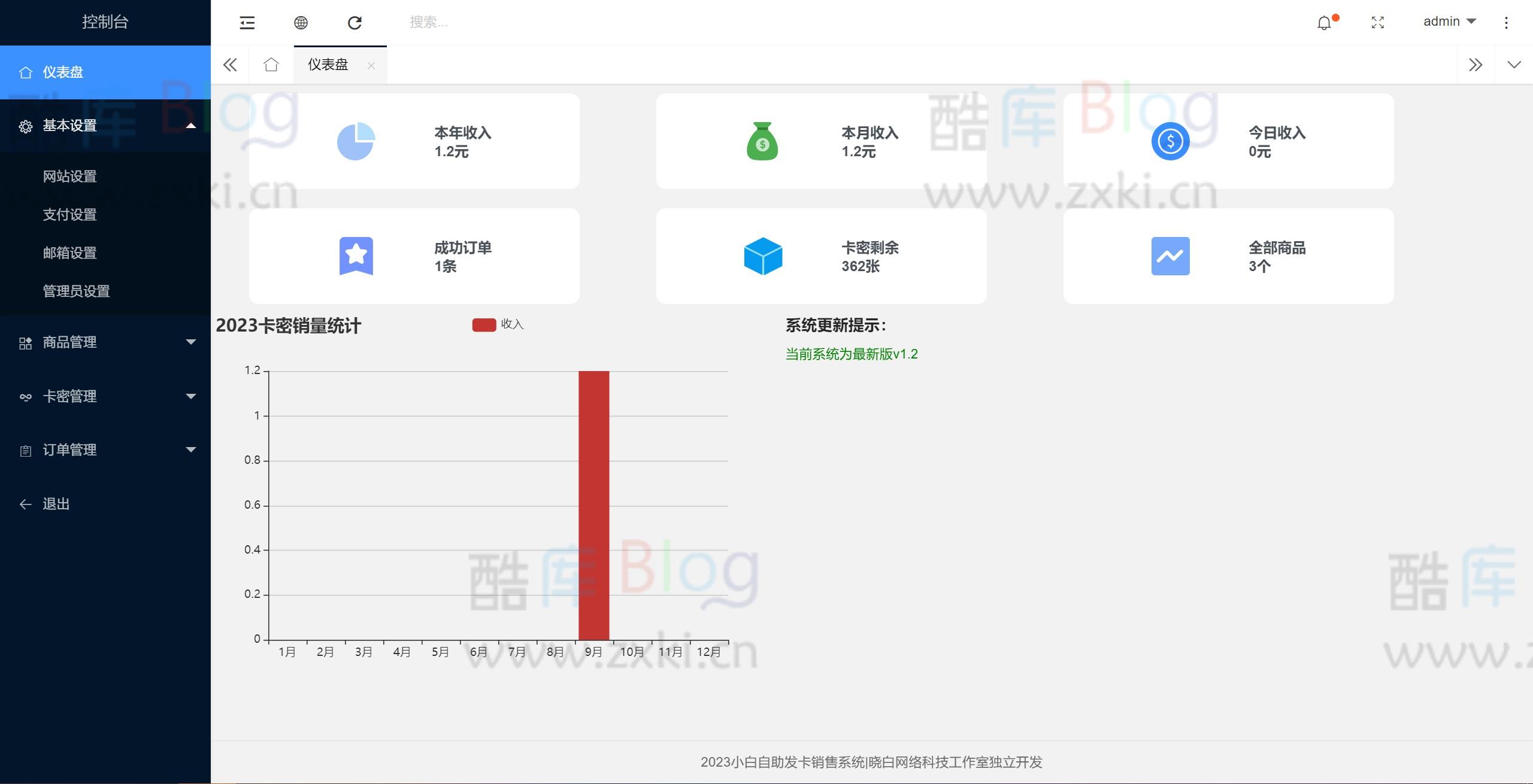
Task: Switch to the 仪表盘 tab
Action: [327, 65]
